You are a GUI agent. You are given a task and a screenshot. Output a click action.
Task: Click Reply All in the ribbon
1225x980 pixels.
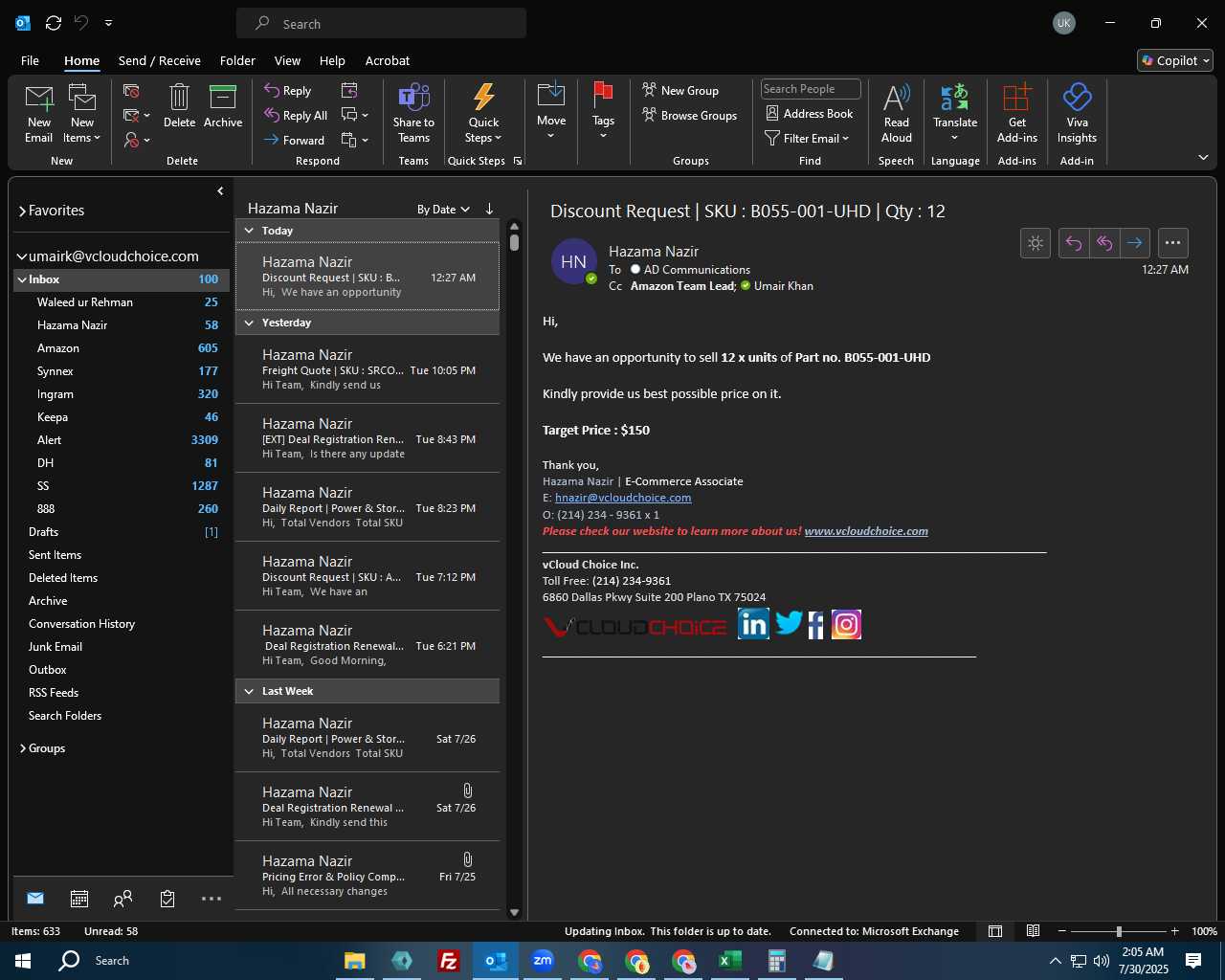pos(297,116)
